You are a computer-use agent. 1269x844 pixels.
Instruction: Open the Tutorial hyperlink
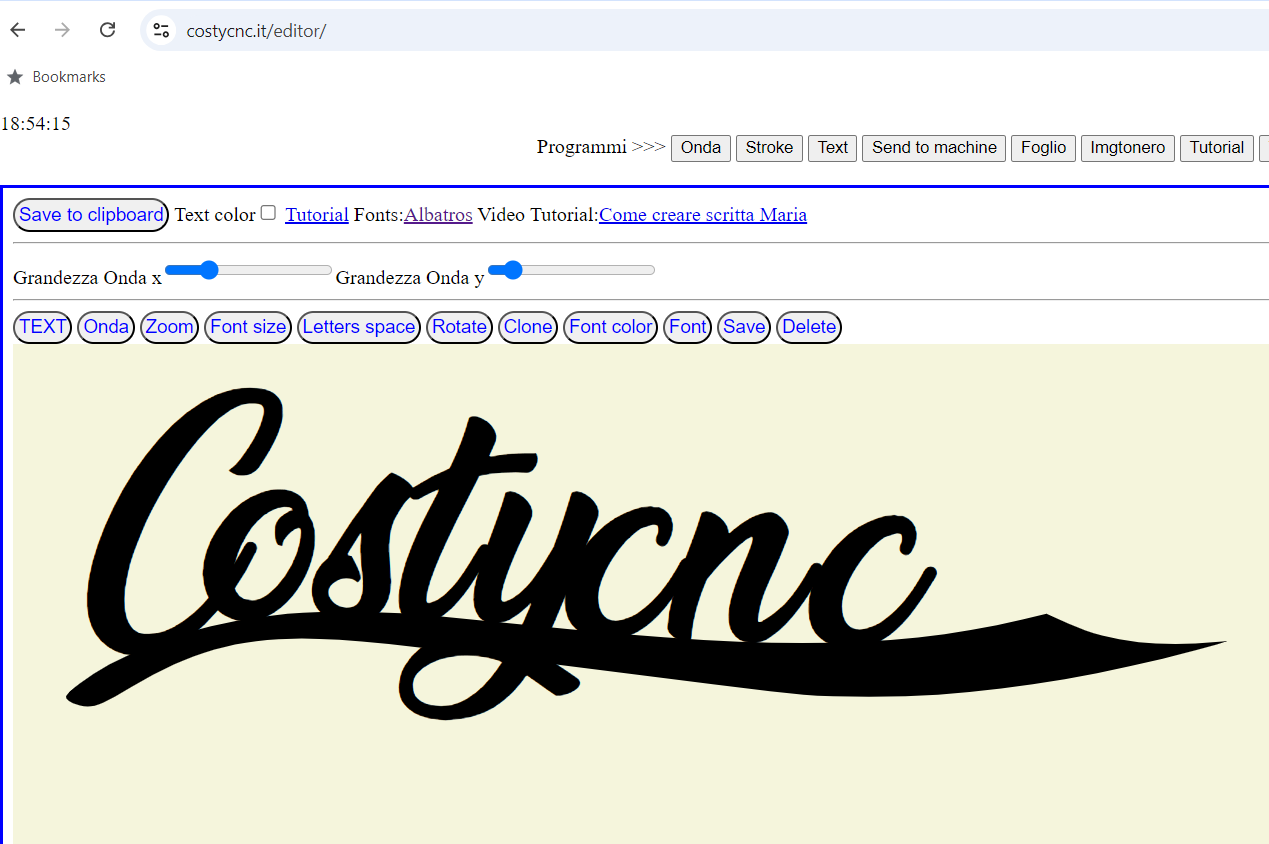[x=317, y=215]
